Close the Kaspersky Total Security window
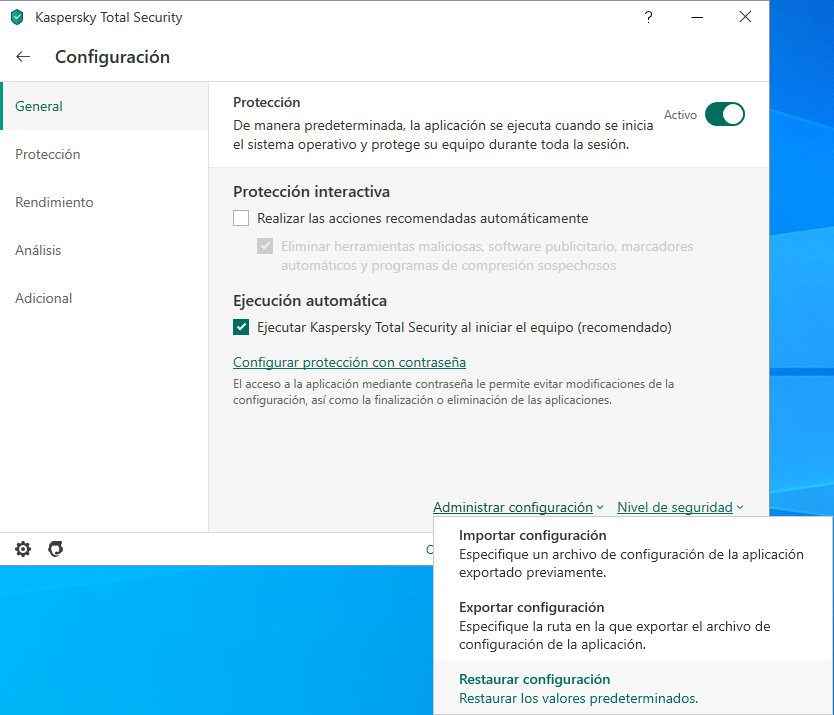834x715 pixels. pos(745,17)
